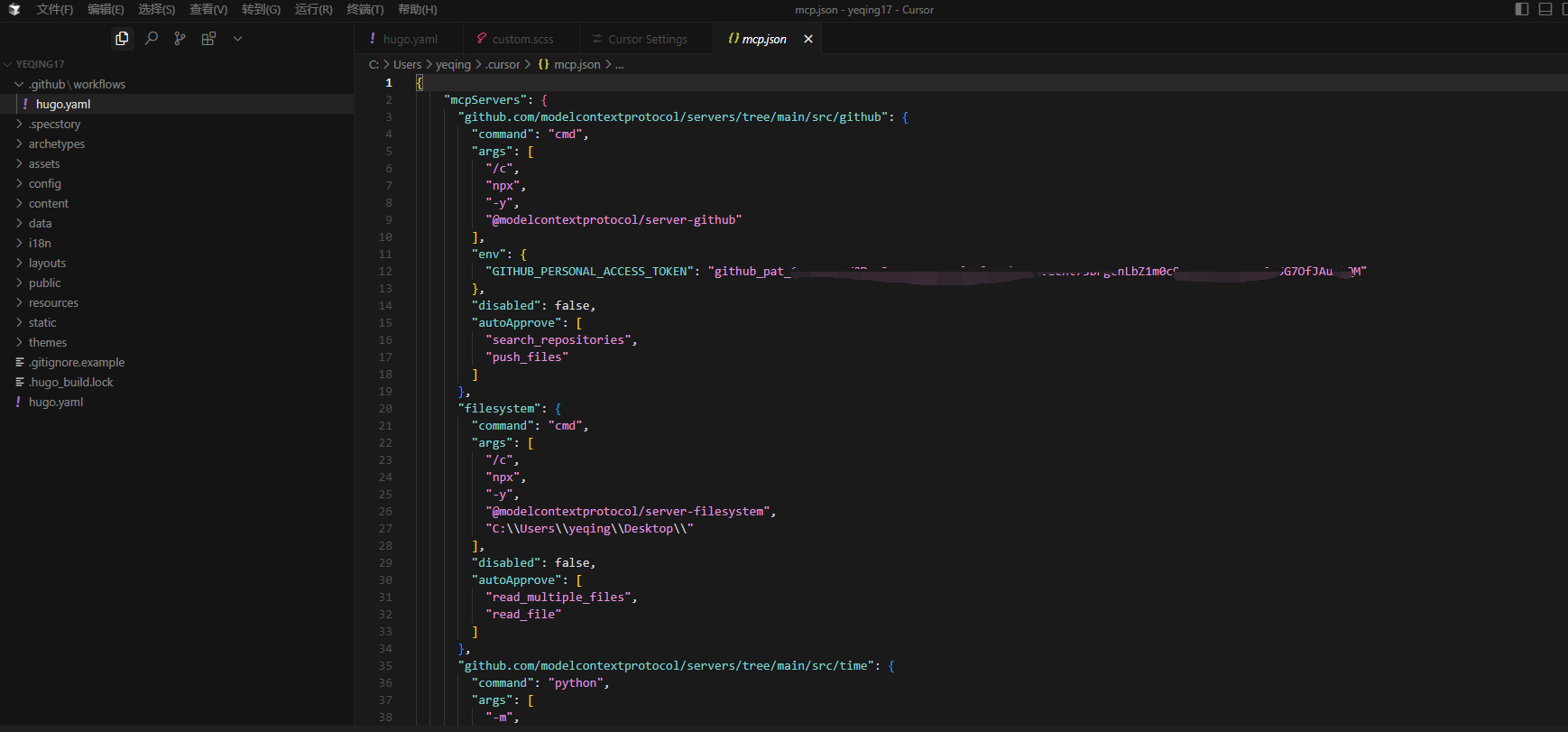Click line number 1 in the gutter

389,82
